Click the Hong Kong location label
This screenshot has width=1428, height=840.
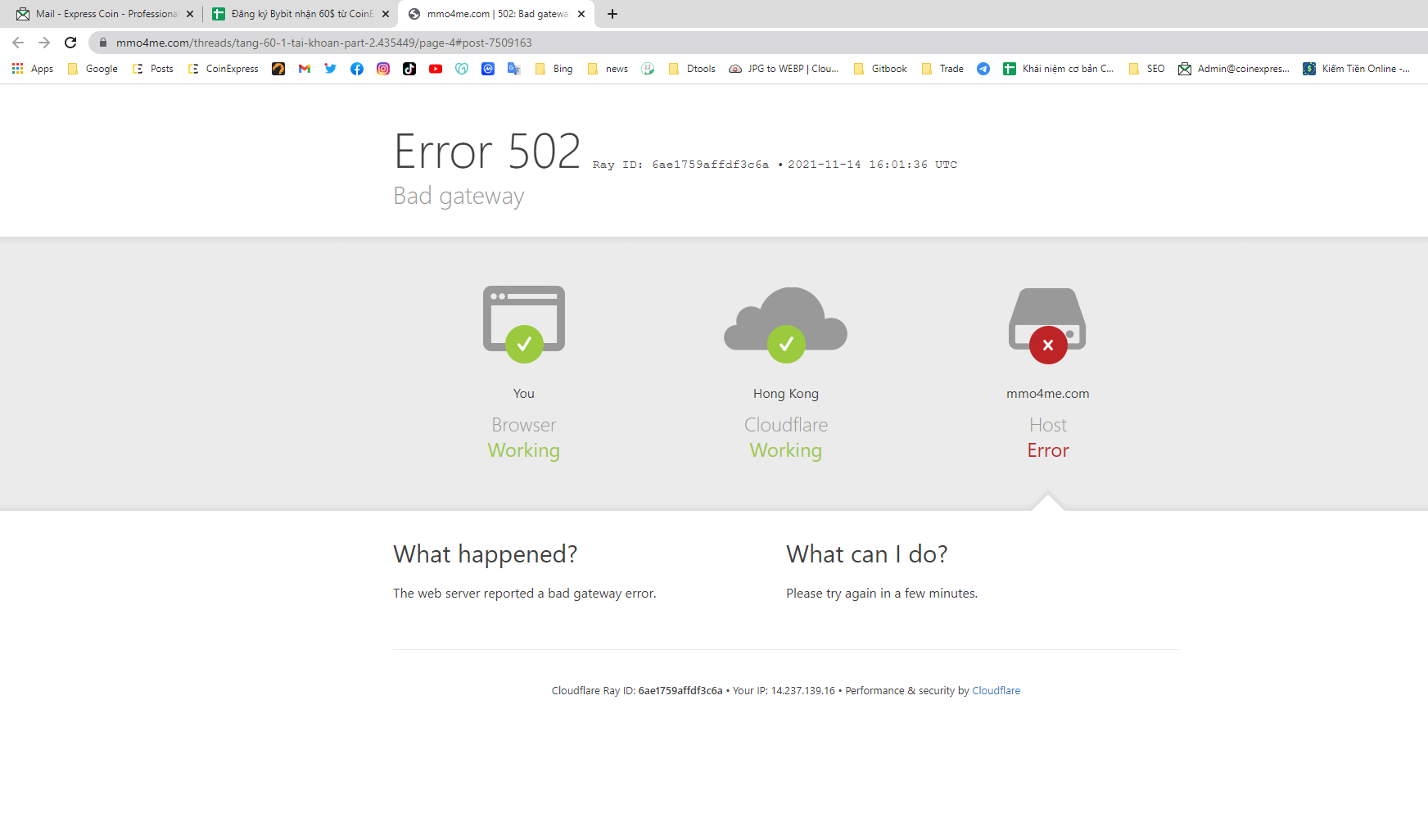[x=786, y=394]
